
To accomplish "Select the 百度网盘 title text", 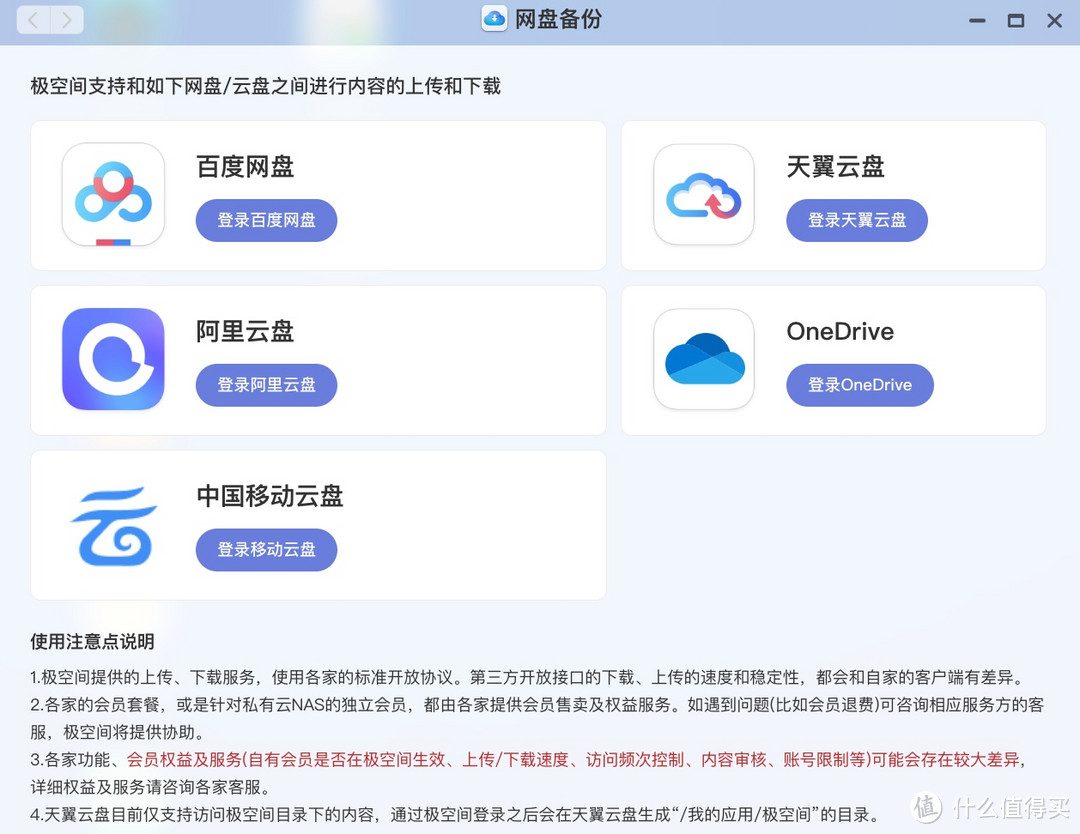I will tap(245, 167).
